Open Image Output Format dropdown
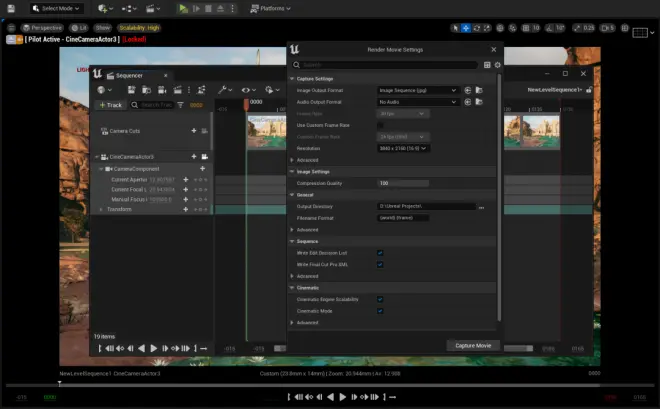The height and width of the screenshot is (409, 660). [x=418, y=90]
